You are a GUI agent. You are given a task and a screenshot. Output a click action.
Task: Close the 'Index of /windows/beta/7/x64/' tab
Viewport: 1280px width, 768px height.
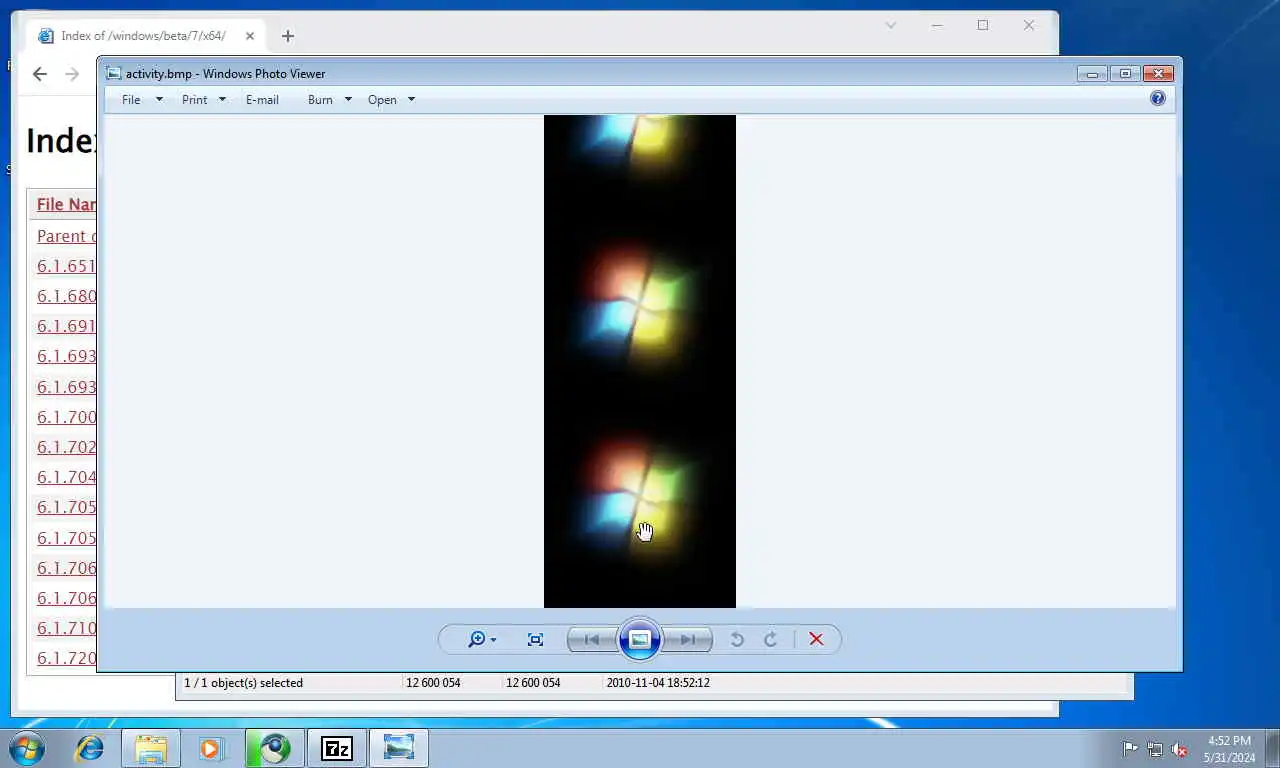coord(250,36)
